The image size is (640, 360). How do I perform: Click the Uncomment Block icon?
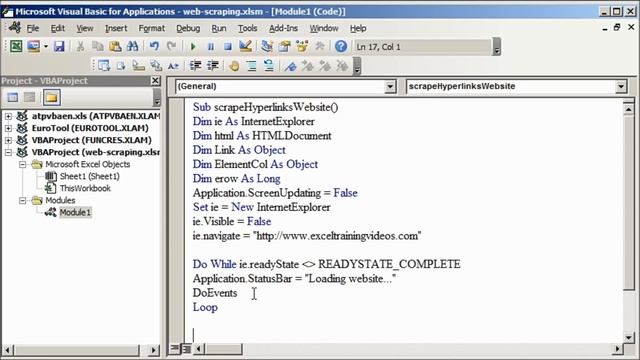(x=269, y=65)
